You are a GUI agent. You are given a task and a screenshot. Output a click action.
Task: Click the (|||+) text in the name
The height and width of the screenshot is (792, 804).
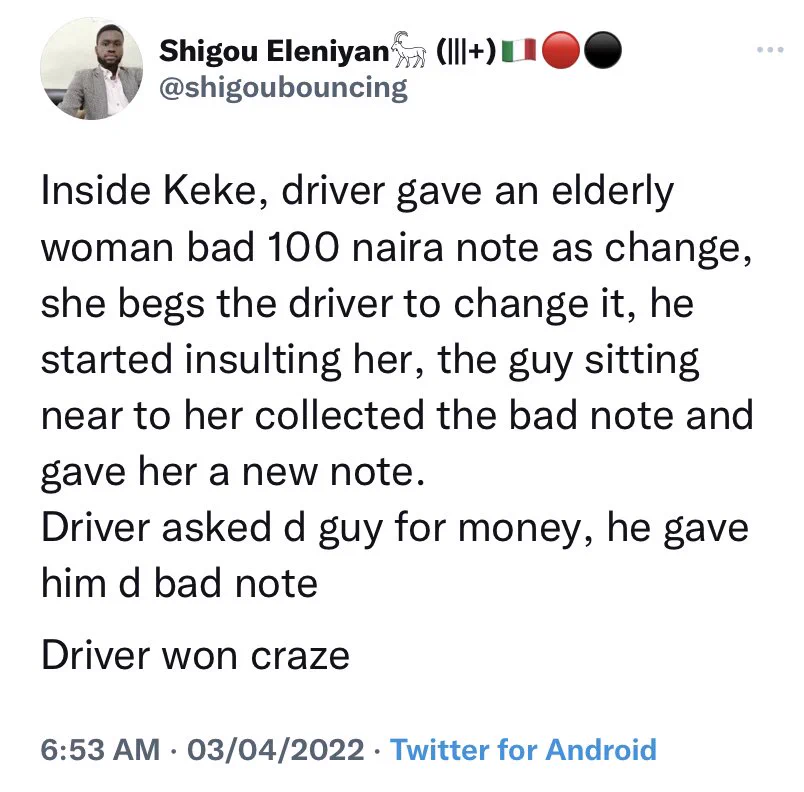coord(466,51)
